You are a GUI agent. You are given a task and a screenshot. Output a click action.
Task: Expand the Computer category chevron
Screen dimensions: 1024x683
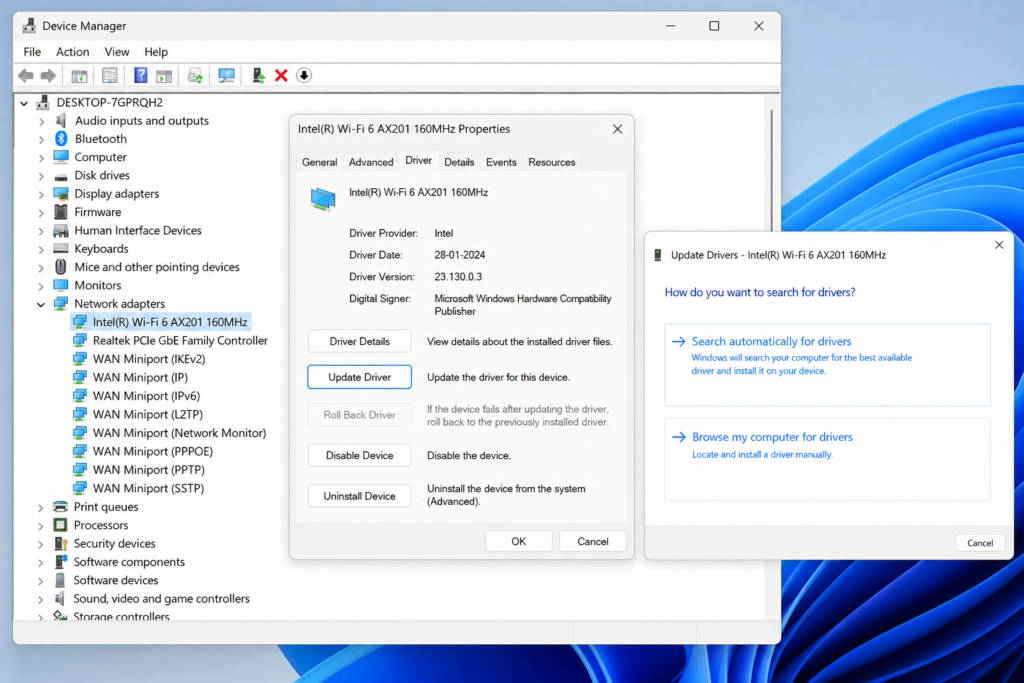click(41, 157)
